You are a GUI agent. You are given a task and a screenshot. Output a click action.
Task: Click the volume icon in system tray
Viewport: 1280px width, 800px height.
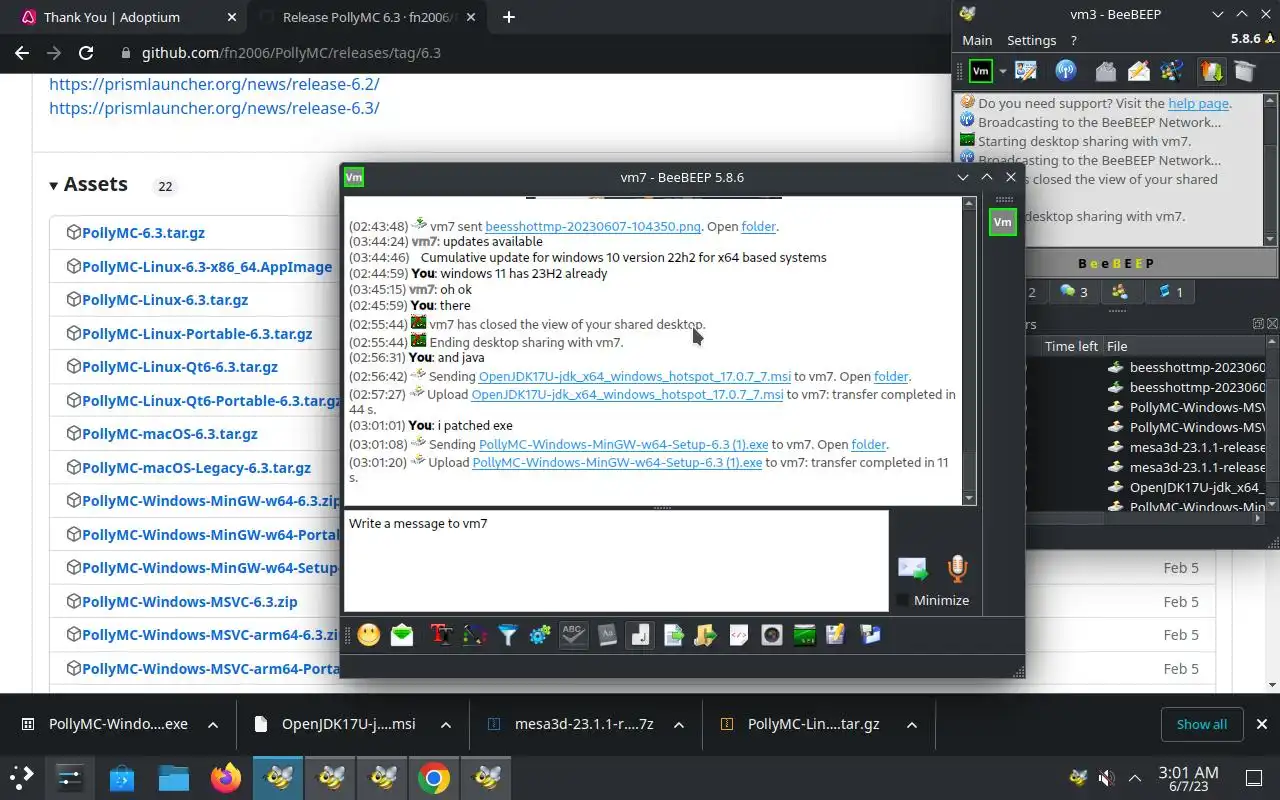1107,777
